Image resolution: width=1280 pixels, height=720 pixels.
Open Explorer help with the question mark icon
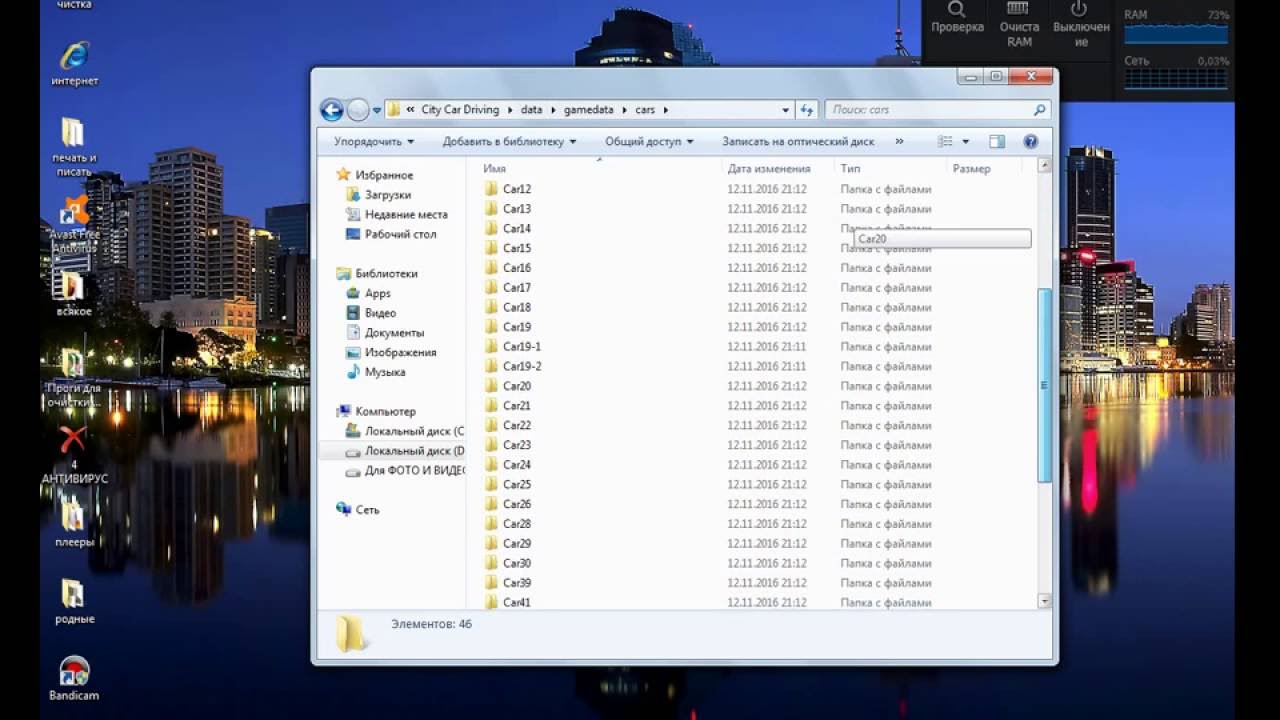pos(1031,142)
